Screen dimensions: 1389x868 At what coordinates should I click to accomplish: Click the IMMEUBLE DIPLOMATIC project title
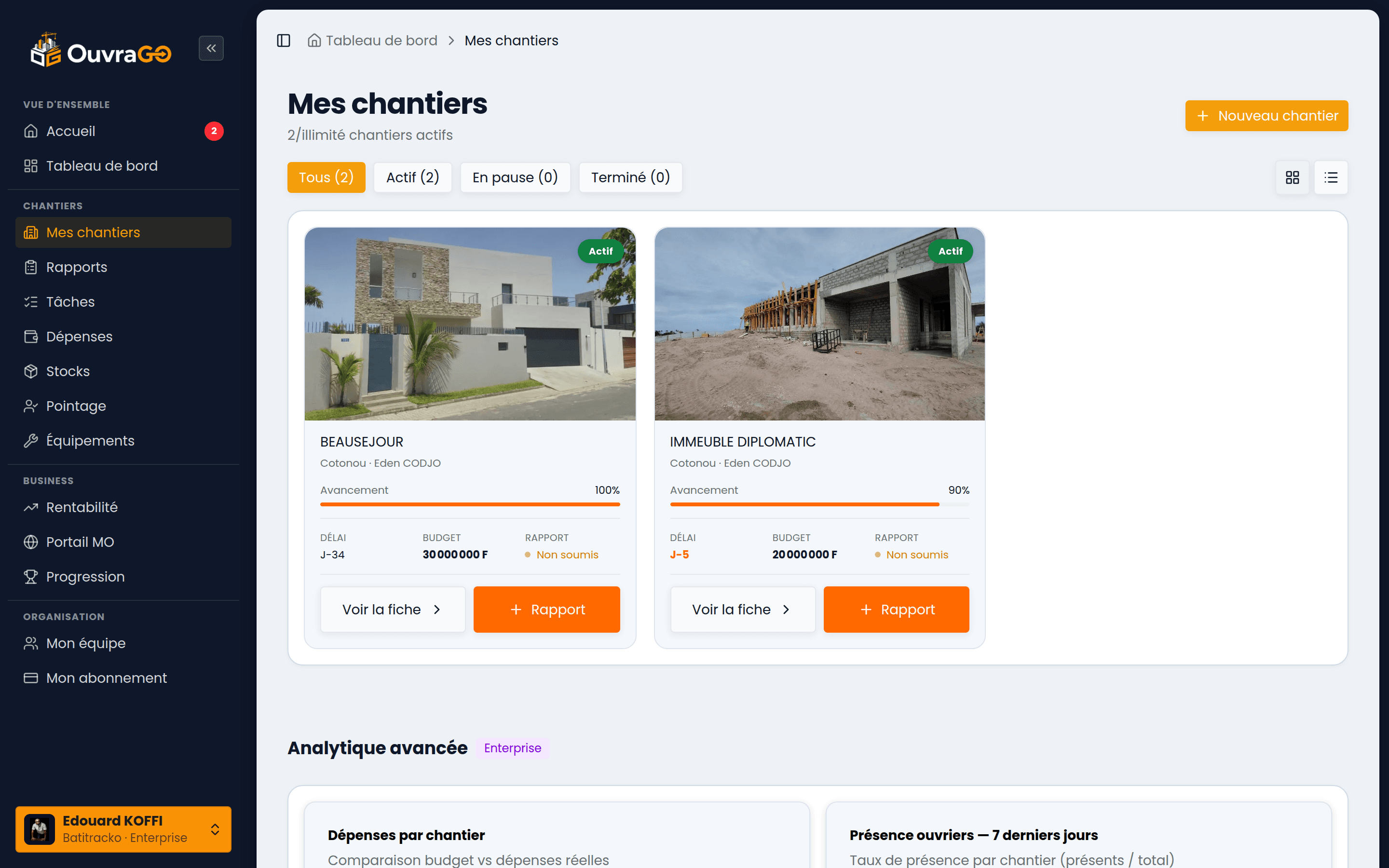click(x=742, y=442)
